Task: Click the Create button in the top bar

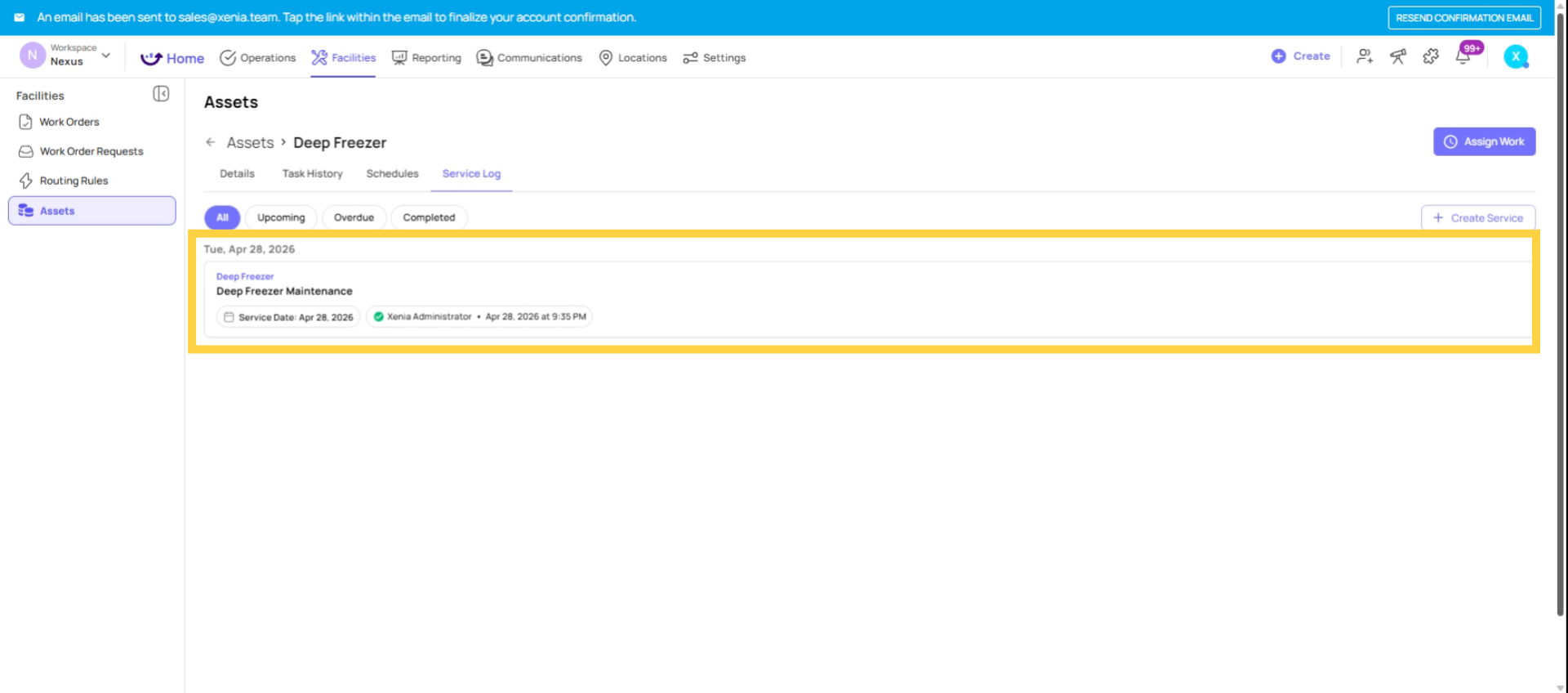Action: tap(1301, 56)
